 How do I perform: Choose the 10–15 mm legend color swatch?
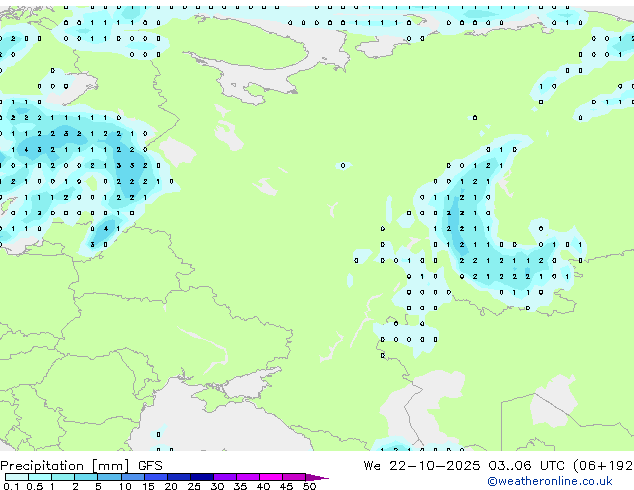[x=133, y=477]
